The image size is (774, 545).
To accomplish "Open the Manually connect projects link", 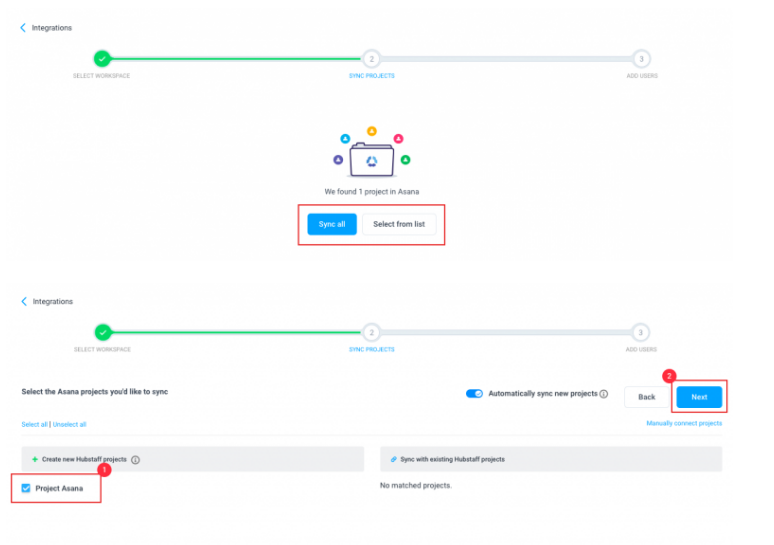I will point(684,423).
